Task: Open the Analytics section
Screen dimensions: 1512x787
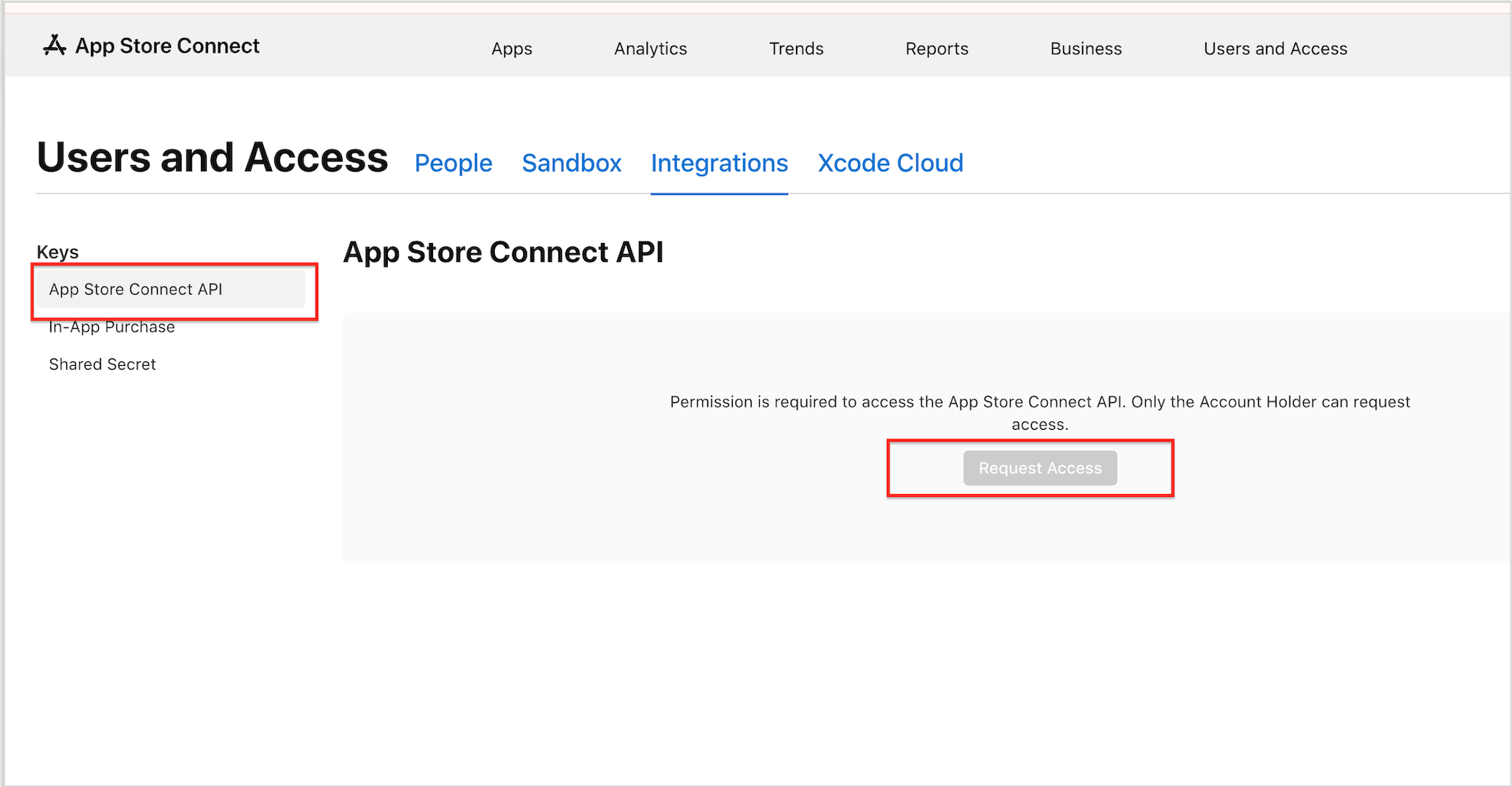Action: (x=650, y=48)
